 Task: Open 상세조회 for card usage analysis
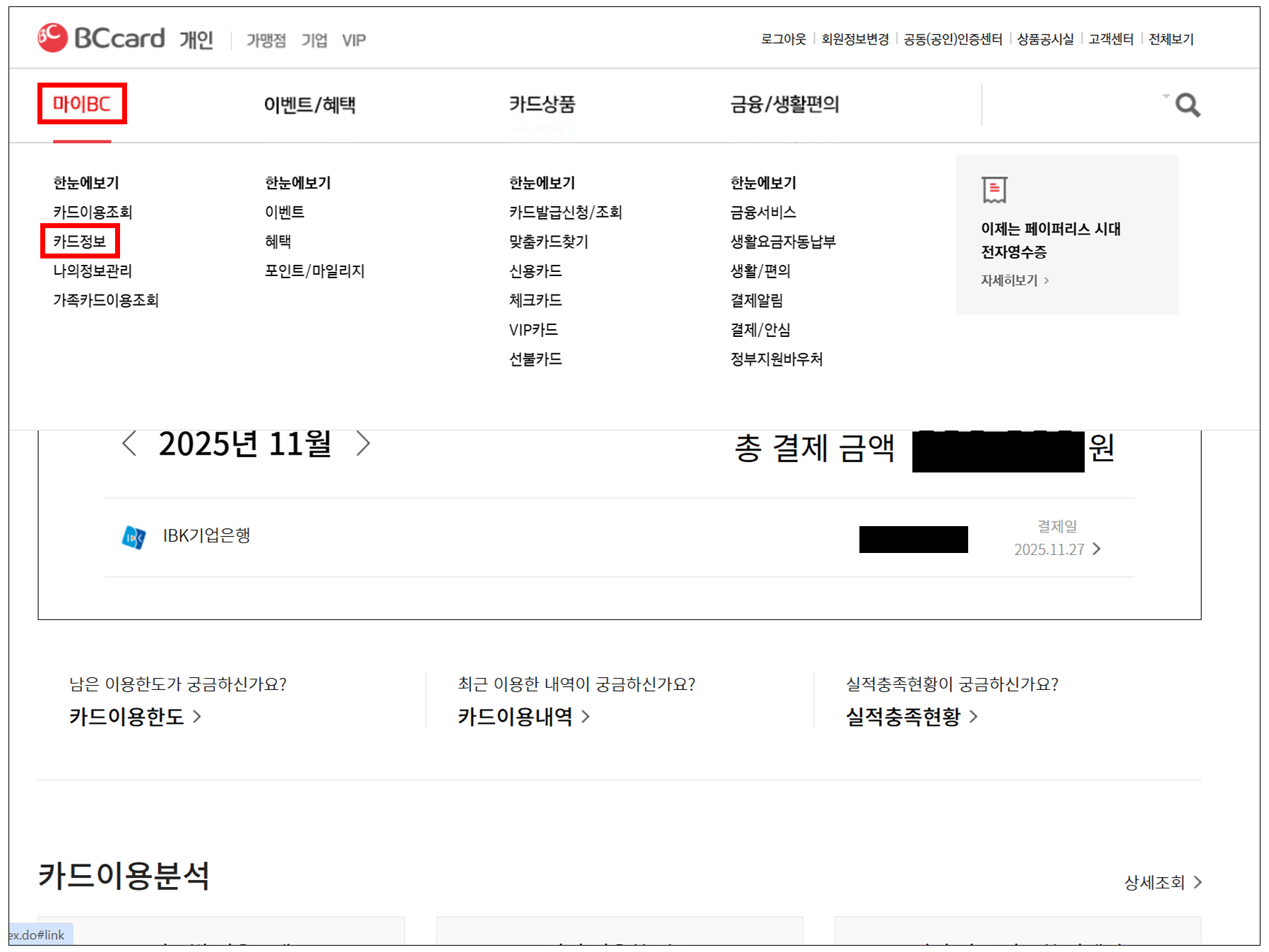[x=1162, y=882]
